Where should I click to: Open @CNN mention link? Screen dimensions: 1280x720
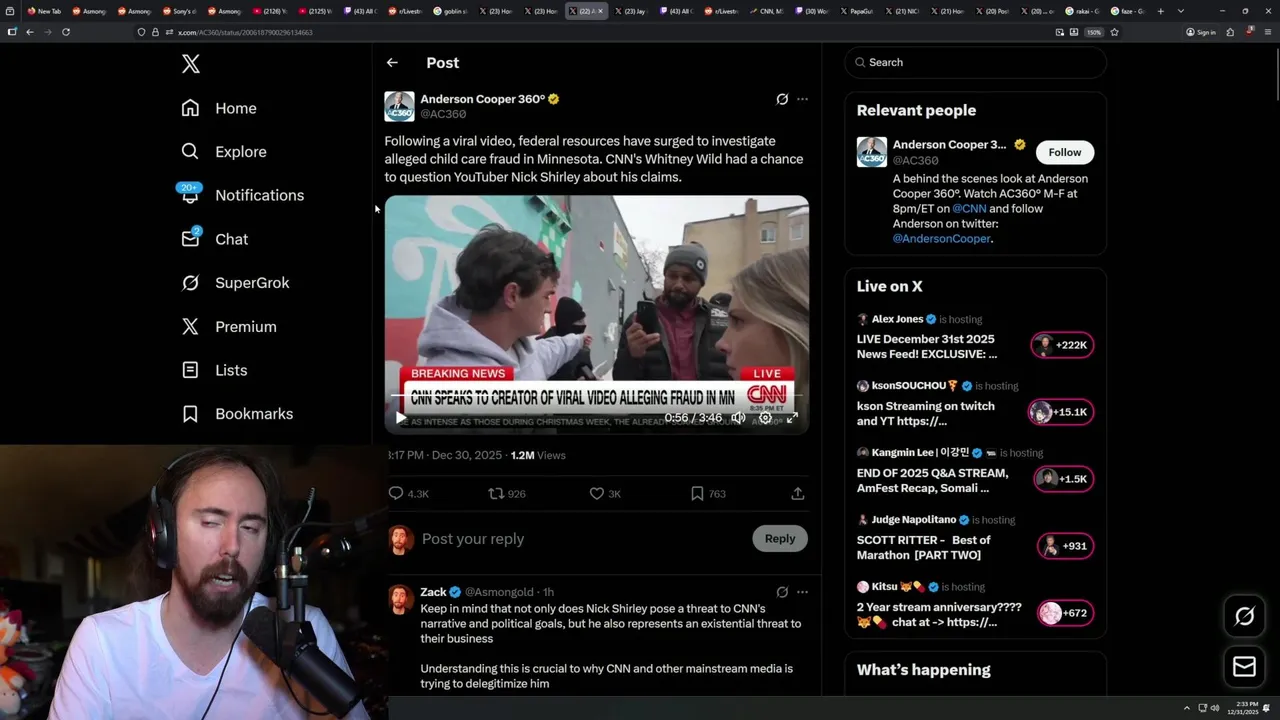coord(969,208)
